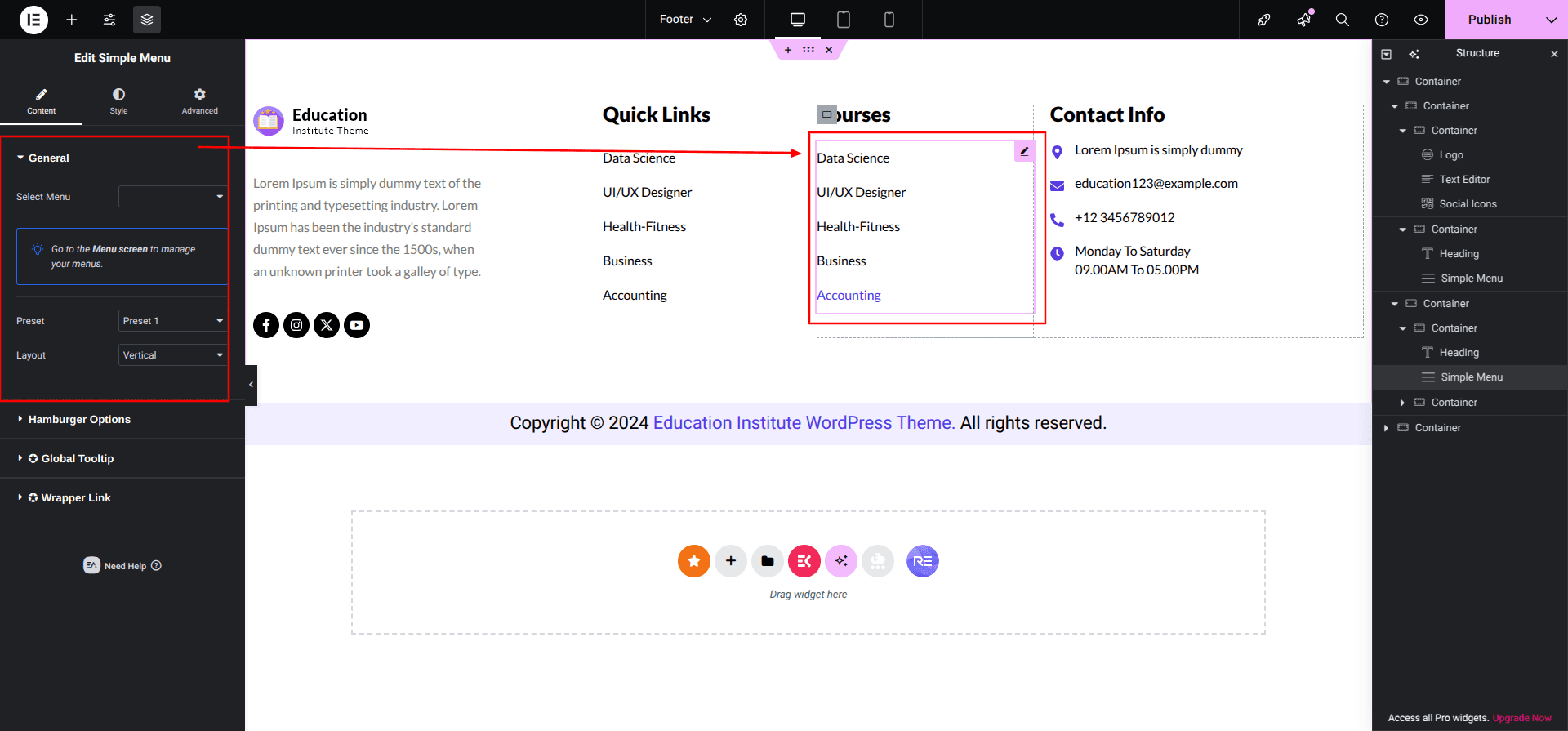Click the section drag dots handle
This screenshot has width=1568, height=731.
point(808,50)
